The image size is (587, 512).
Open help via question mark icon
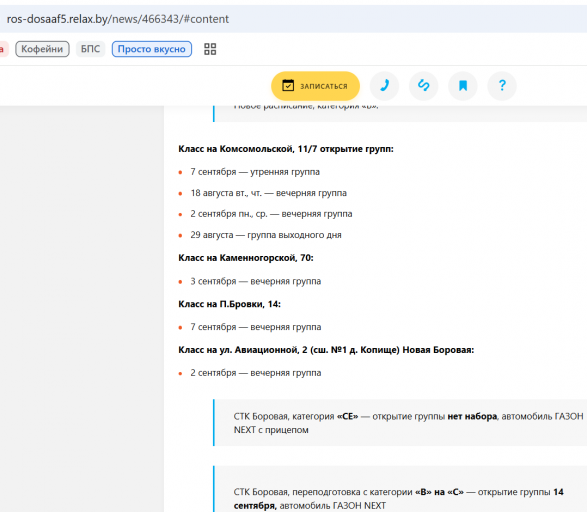502,86
